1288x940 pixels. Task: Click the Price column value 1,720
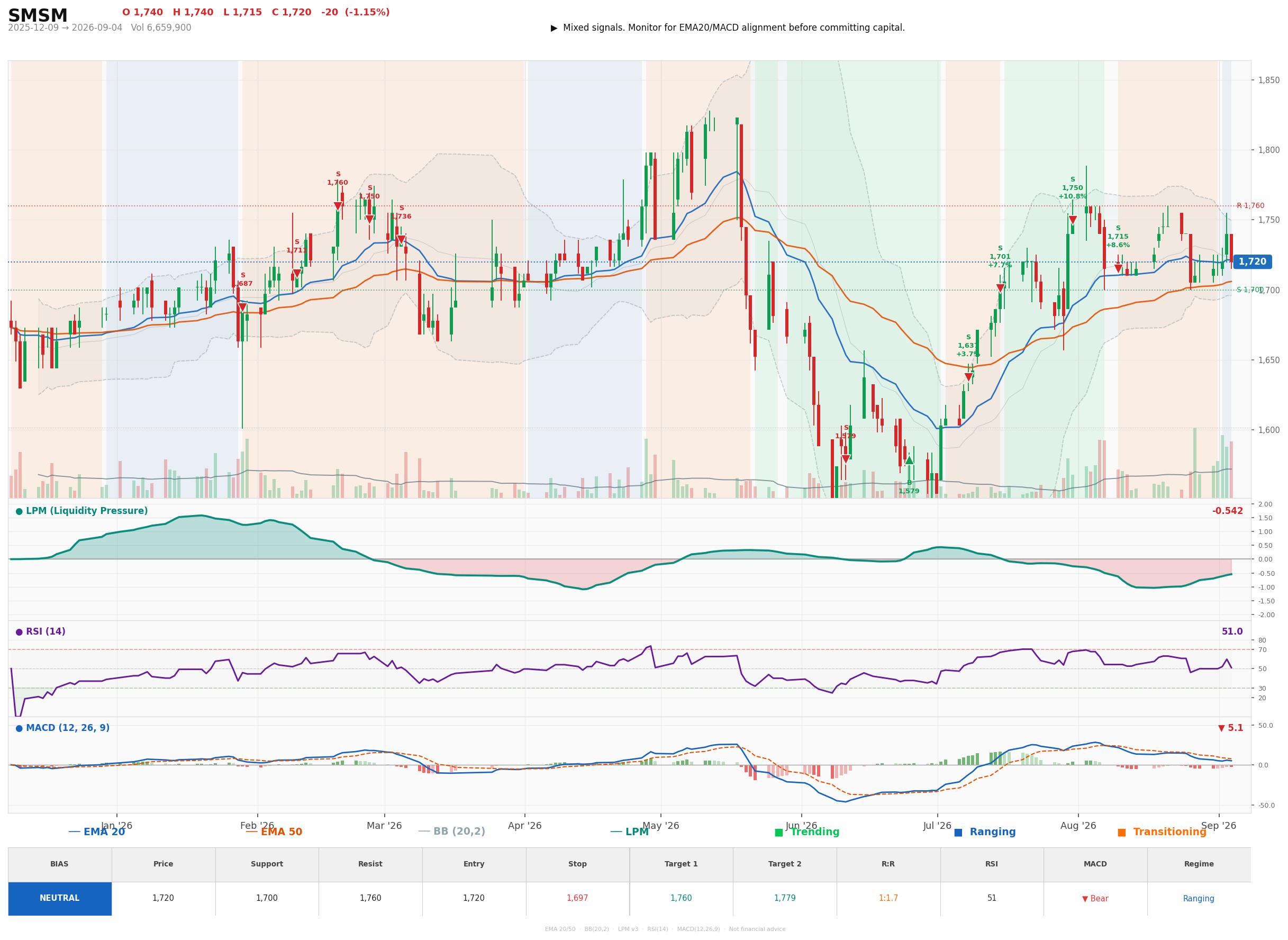pyautogui.click(x=164, y=899)
